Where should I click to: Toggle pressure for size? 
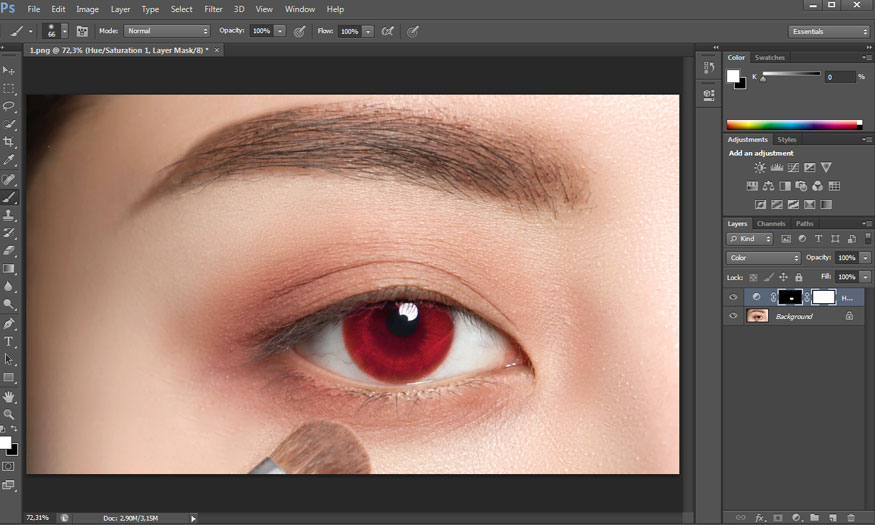(x=413, y=31)
